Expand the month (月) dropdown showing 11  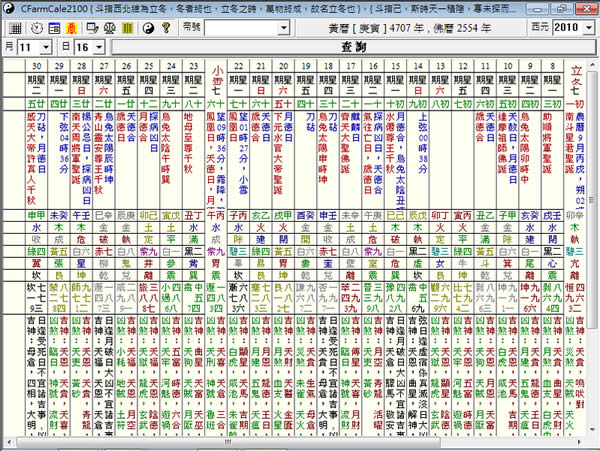pyautogui.click(x=46, y=47)
